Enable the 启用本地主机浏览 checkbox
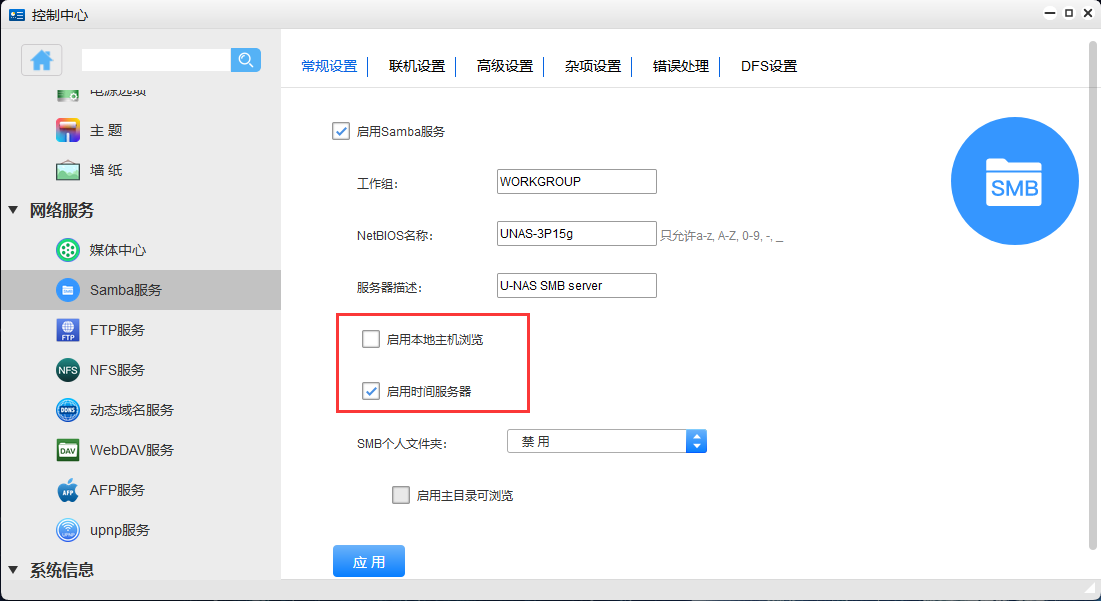1101x601 pixels. click(371, 339)
